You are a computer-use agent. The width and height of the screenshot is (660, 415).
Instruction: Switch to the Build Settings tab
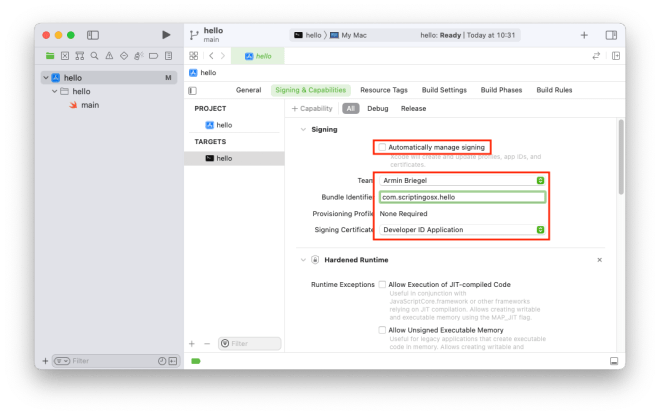(x=444, y=90)
